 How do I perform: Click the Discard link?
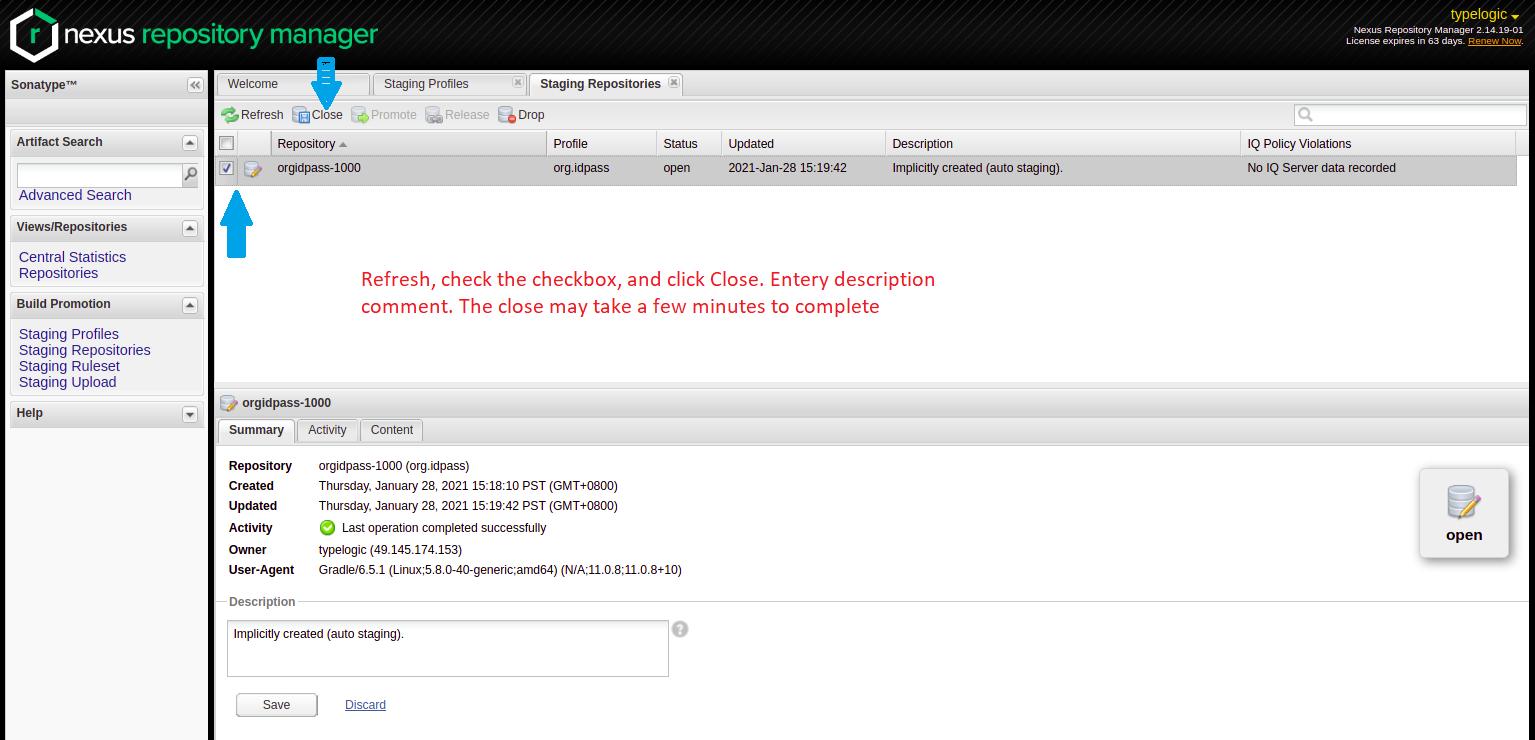click(x=365, y=705)
